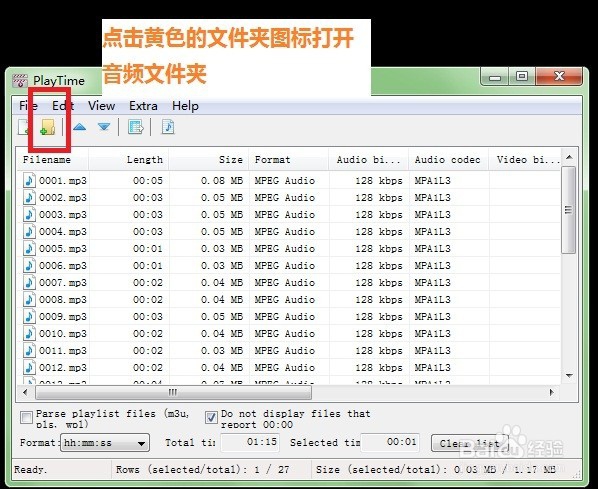The width and height of the screenshot is (598, 489).
Task: Select file name 0012.mp3
Action: click(63, 368)
